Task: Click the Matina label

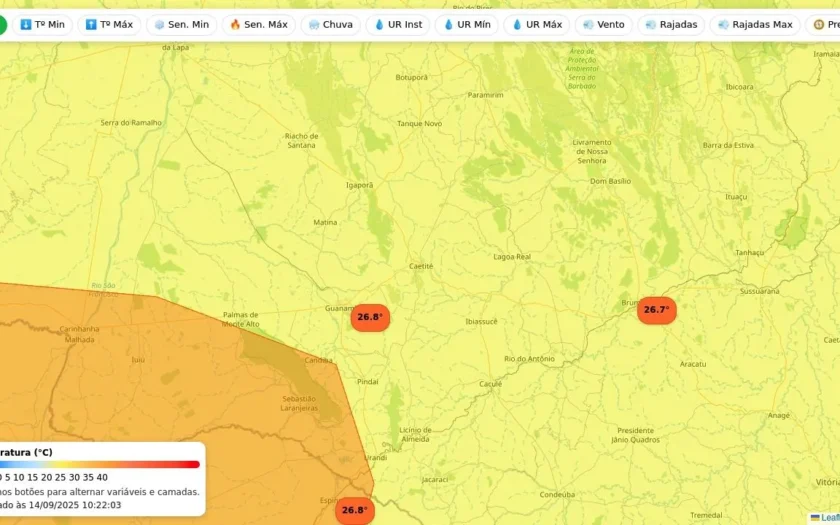Action: pos(325,222)
